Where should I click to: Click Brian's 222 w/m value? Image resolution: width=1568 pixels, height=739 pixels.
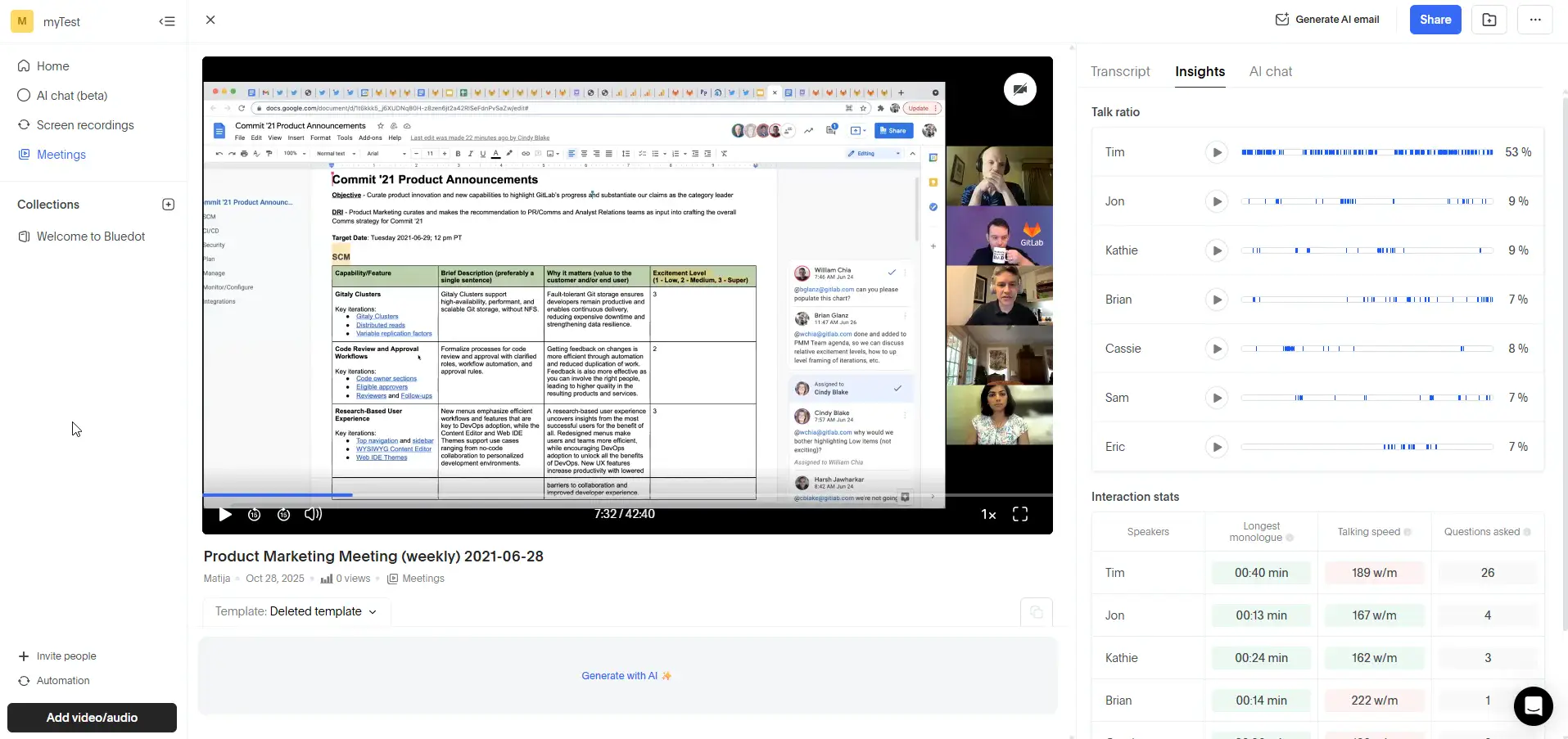click(1375, 701)
